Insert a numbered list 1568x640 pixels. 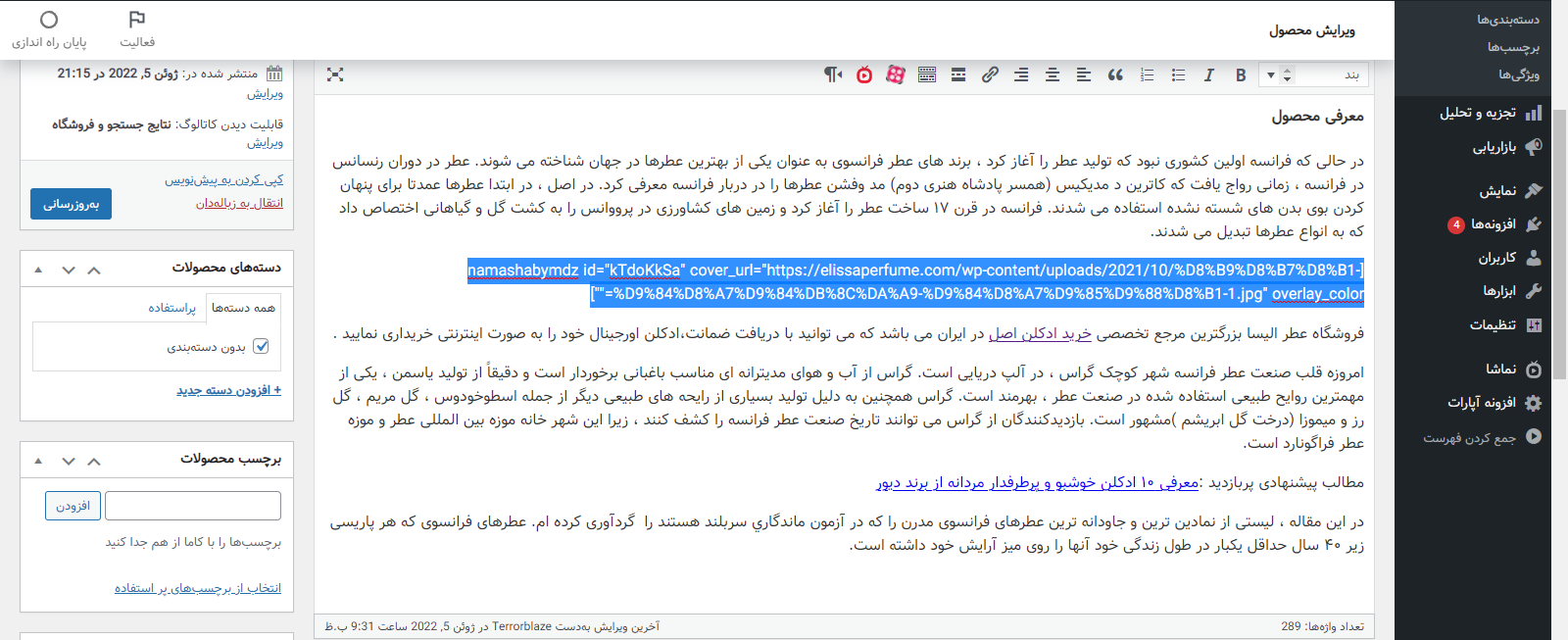tap(1147, 75)
